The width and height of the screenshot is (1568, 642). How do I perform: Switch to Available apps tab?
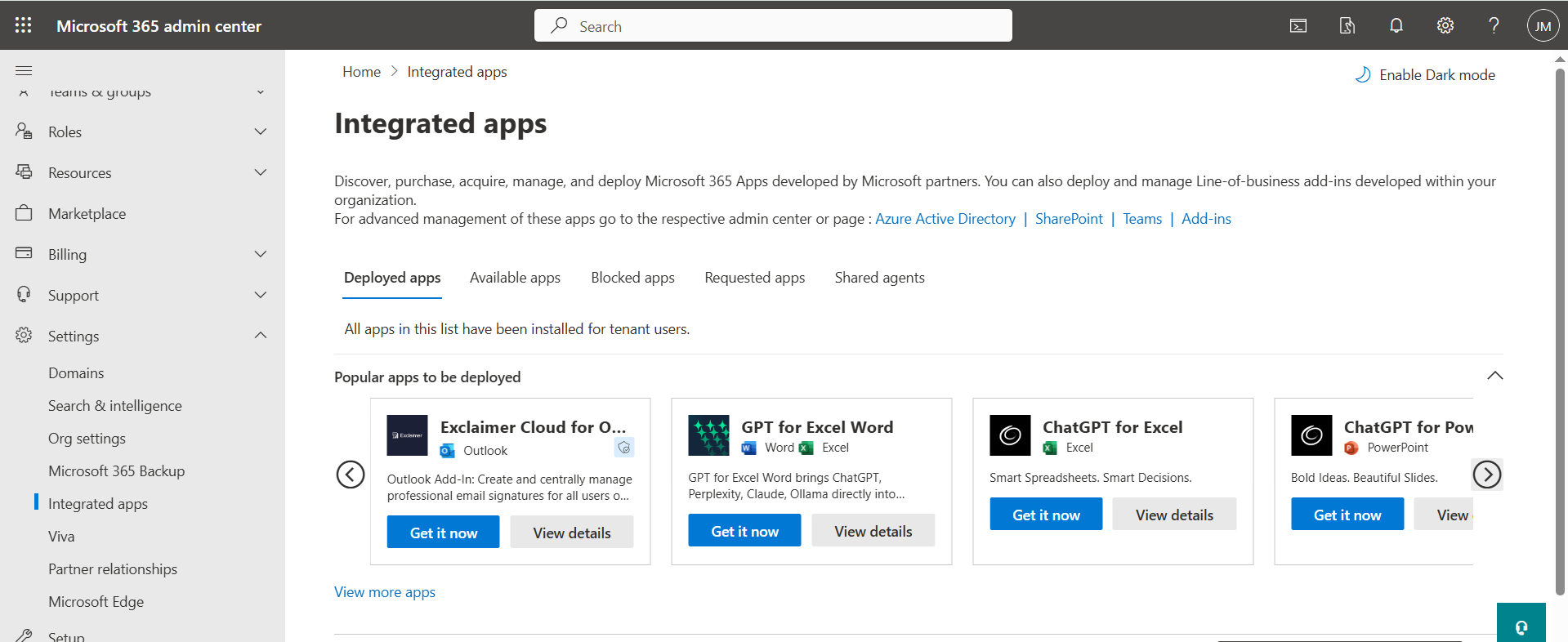[515, 278]
